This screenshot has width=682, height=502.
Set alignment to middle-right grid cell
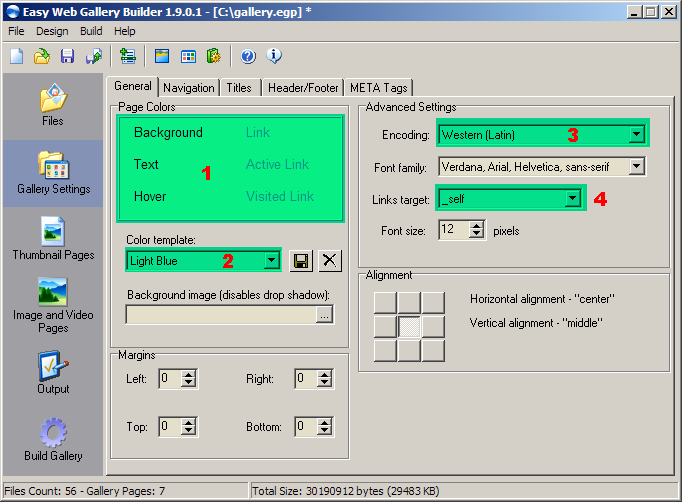433,327
